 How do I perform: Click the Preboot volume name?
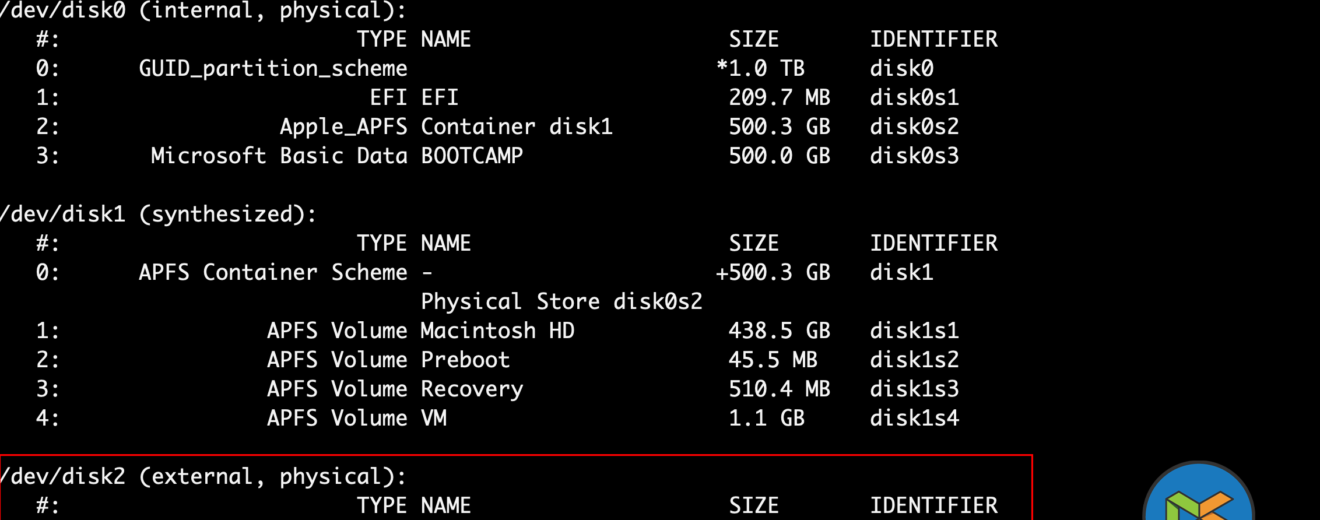coord(465,360)
